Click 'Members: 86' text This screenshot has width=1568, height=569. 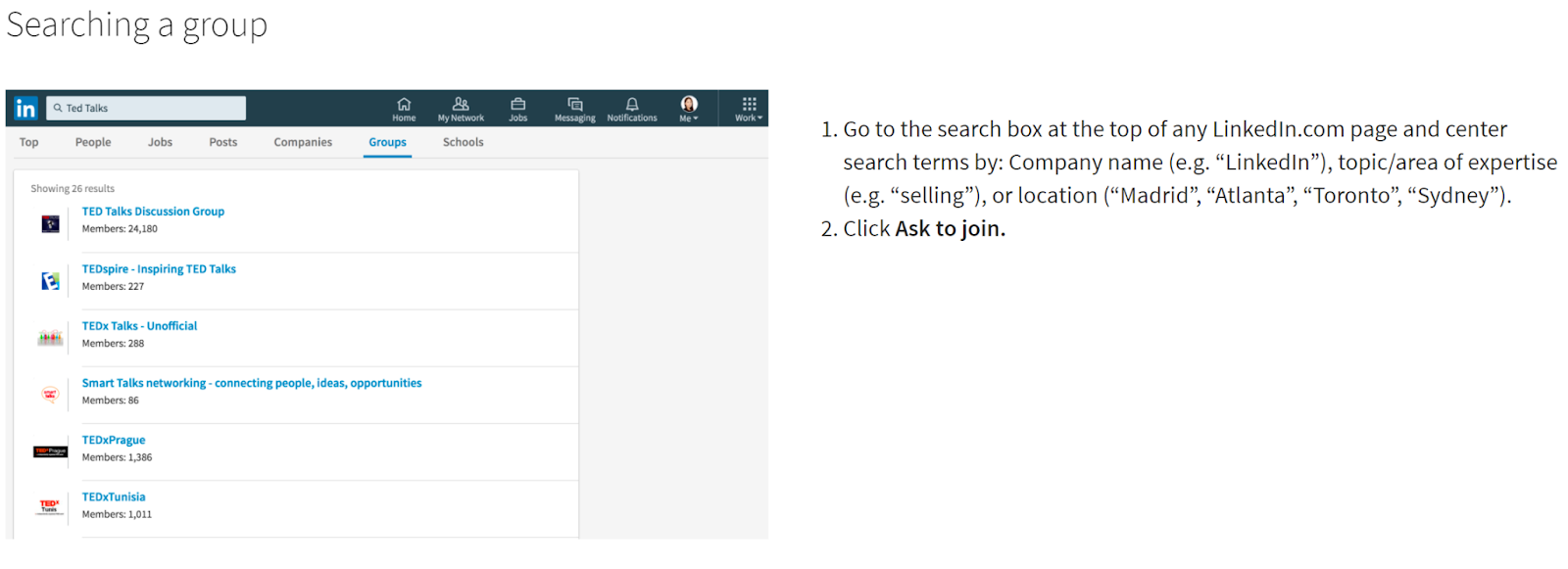(111, 401)
